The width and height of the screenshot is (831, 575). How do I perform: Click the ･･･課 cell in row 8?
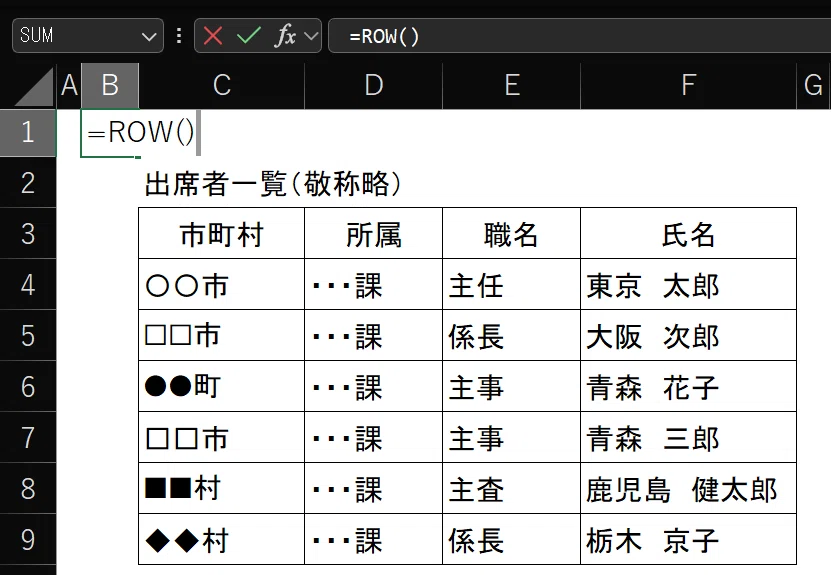(x=374, y=488)
